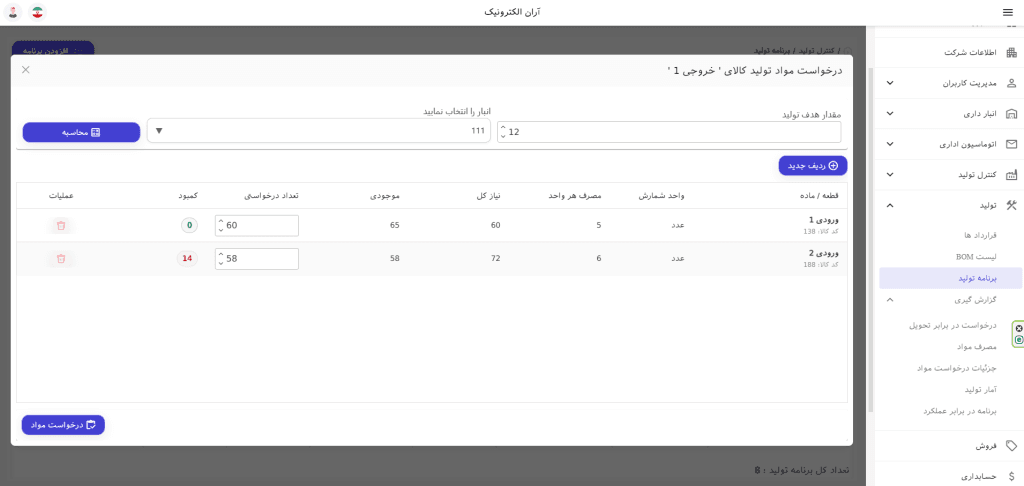The height and width of the screenshot is (486, 1024).
Task: Expand انبار داری chevron
Action: tap(889, 114)
